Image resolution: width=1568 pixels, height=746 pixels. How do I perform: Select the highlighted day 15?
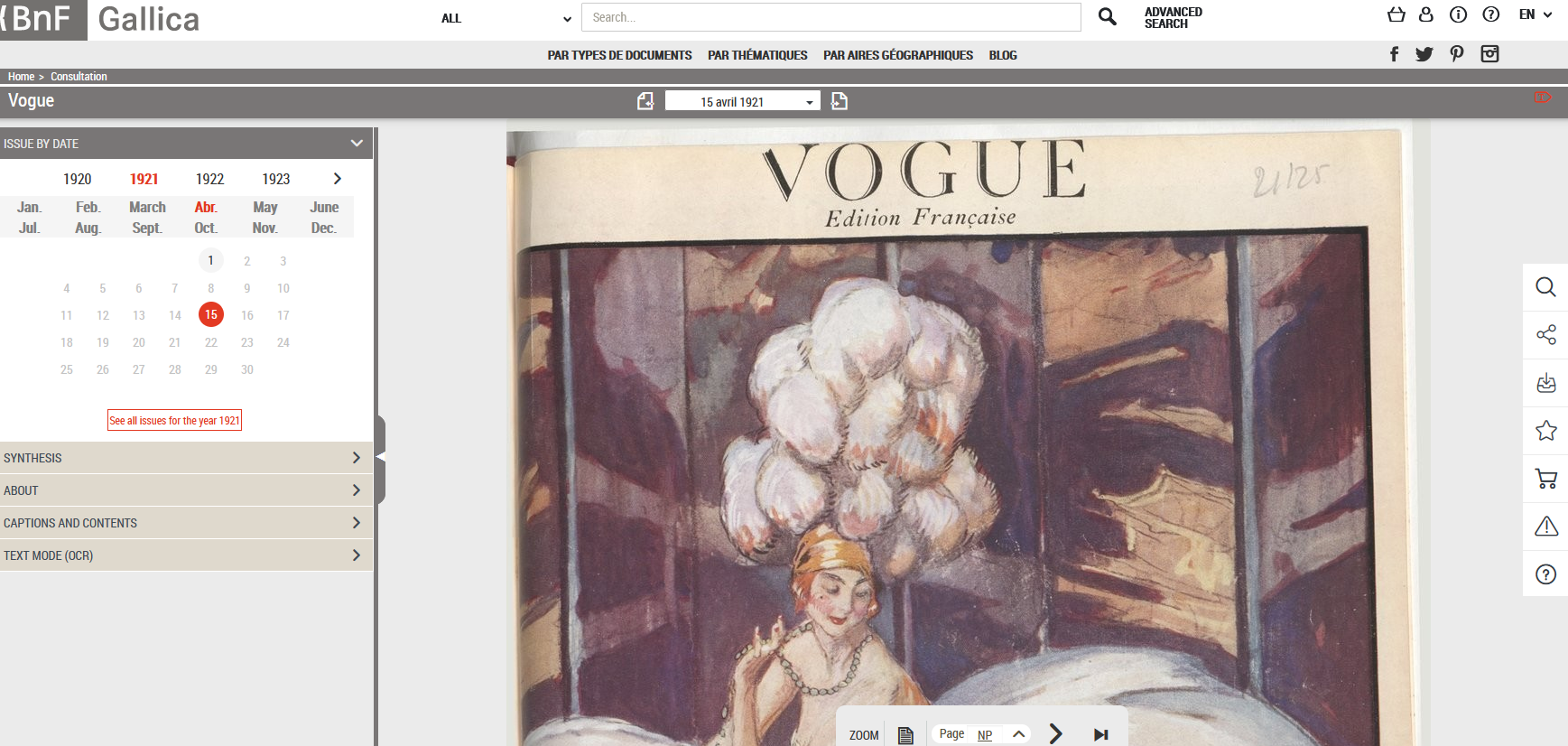[x=210, y=314]
